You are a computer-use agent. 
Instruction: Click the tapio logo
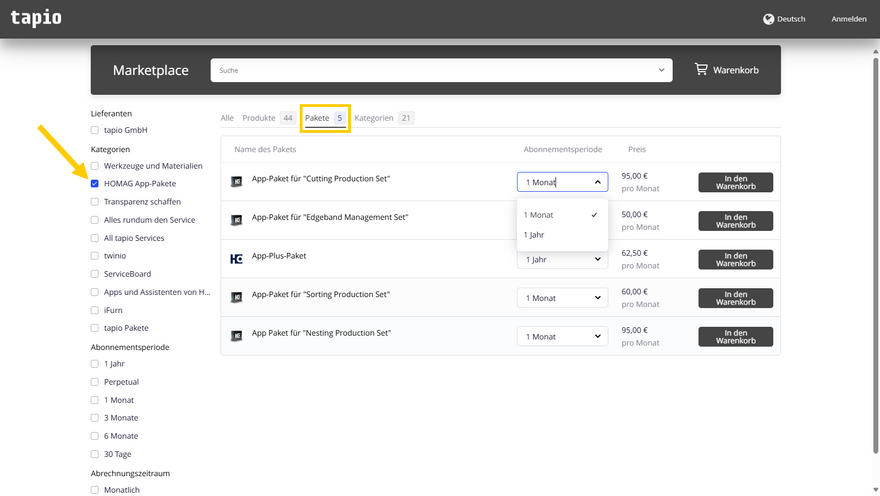click(36, 18)
